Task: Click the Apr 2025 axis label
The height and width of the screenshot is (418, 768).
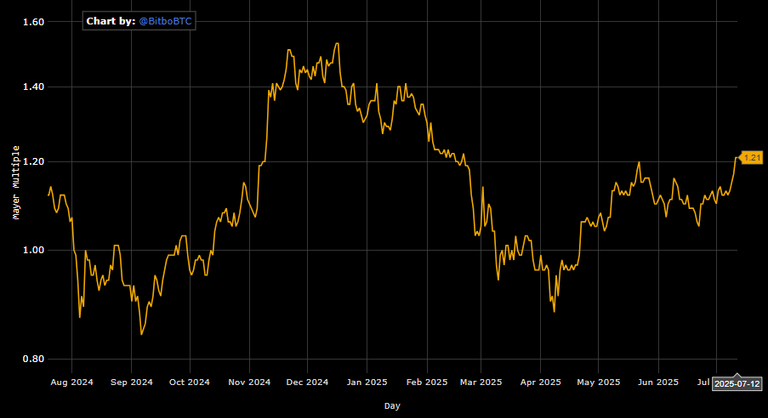Action: [x=540, y=382]
